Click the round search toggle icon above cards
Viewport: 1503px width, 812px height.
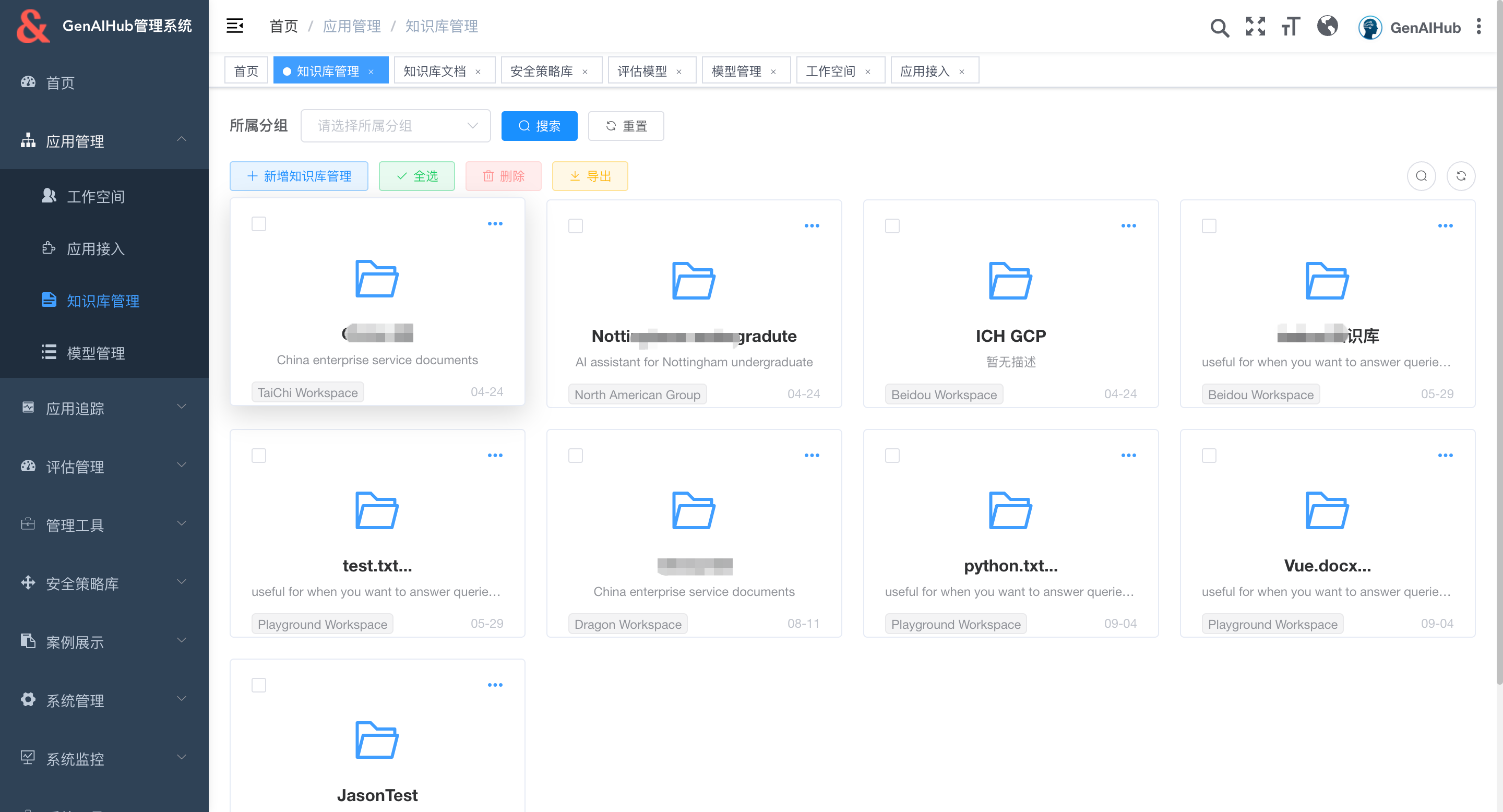(1421, 176)
